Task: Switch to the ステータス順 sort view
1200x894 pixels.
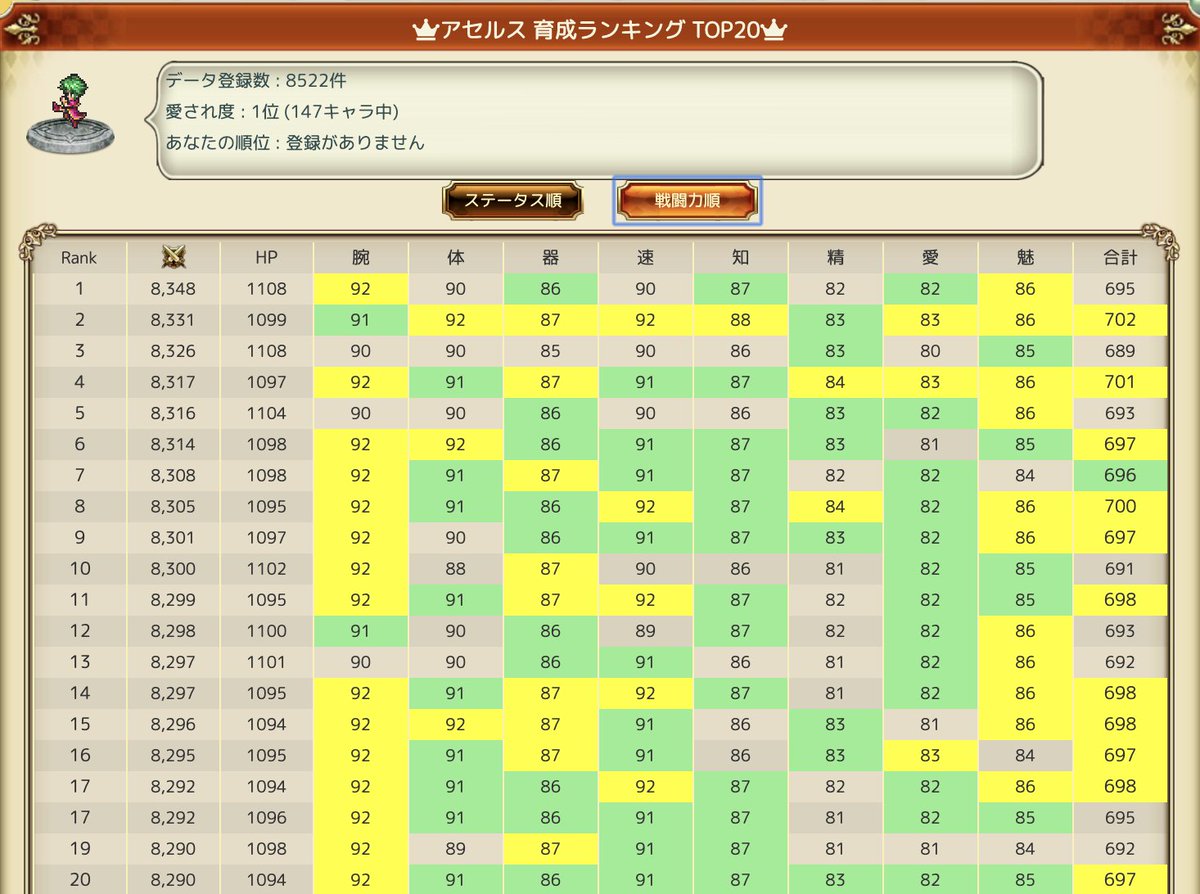Action: click(512, 199)
